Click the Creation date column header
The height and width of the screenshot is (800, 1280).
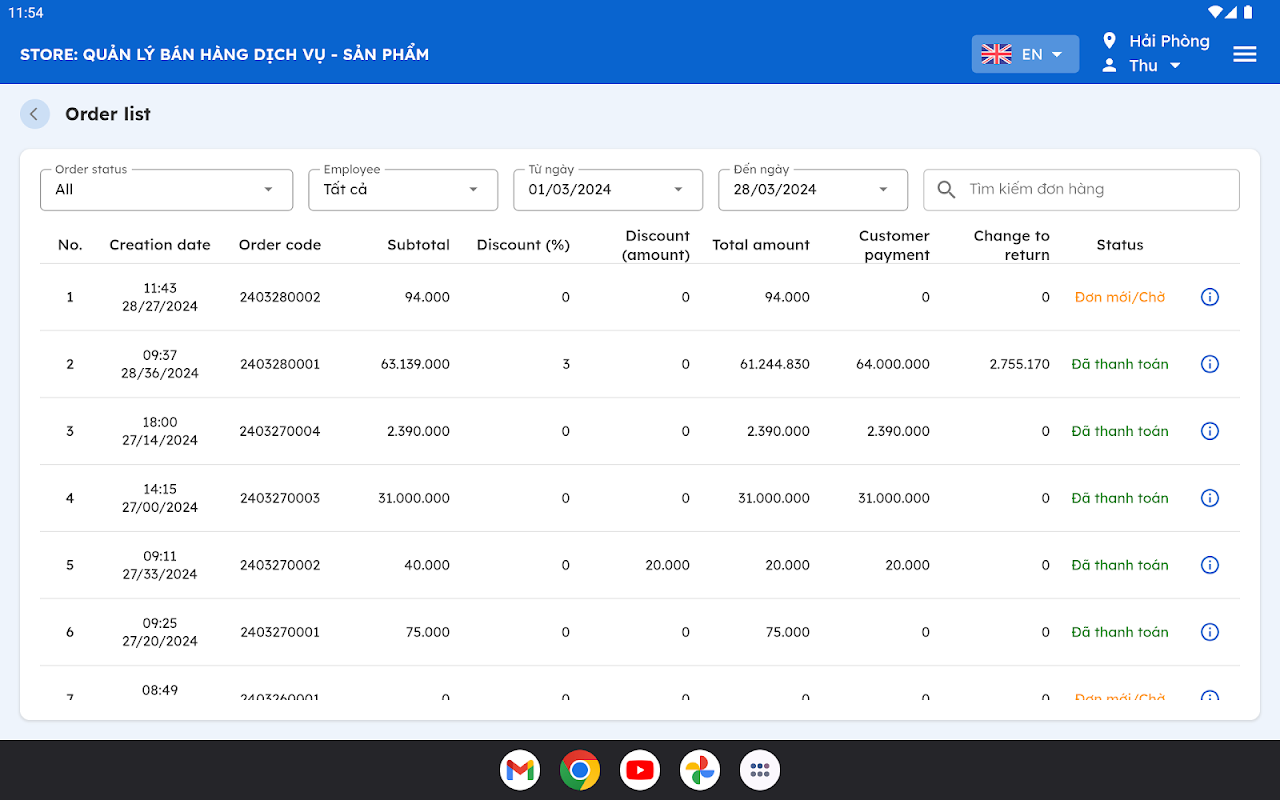coord(160,245)
